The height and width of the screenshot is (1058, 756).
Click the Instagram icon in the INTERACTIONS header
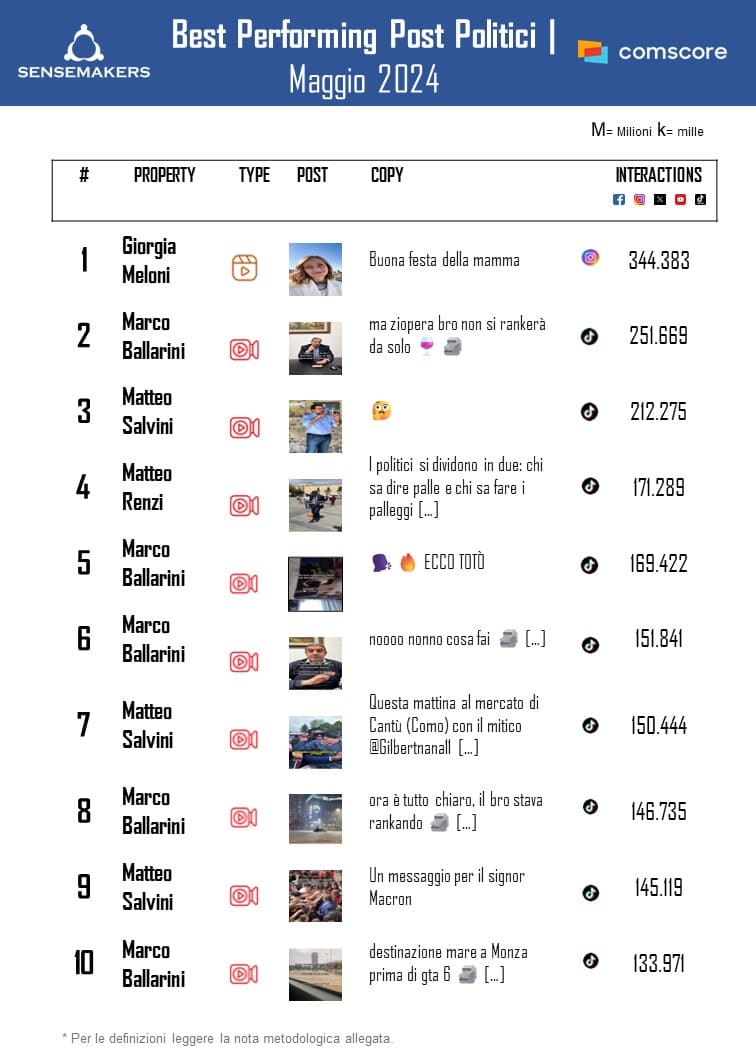[x=639, y=199]
